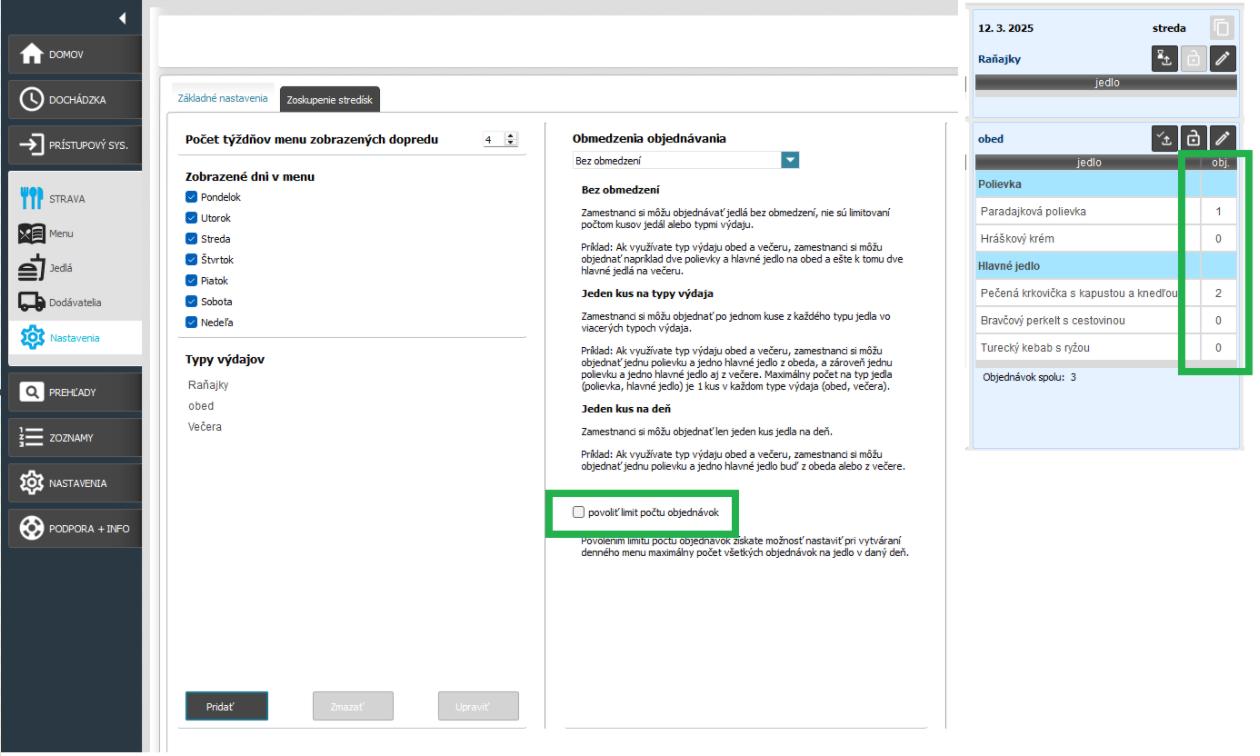
Task: Select Večera in the Typy výdajov list
Action: click(x=204, y=426)
